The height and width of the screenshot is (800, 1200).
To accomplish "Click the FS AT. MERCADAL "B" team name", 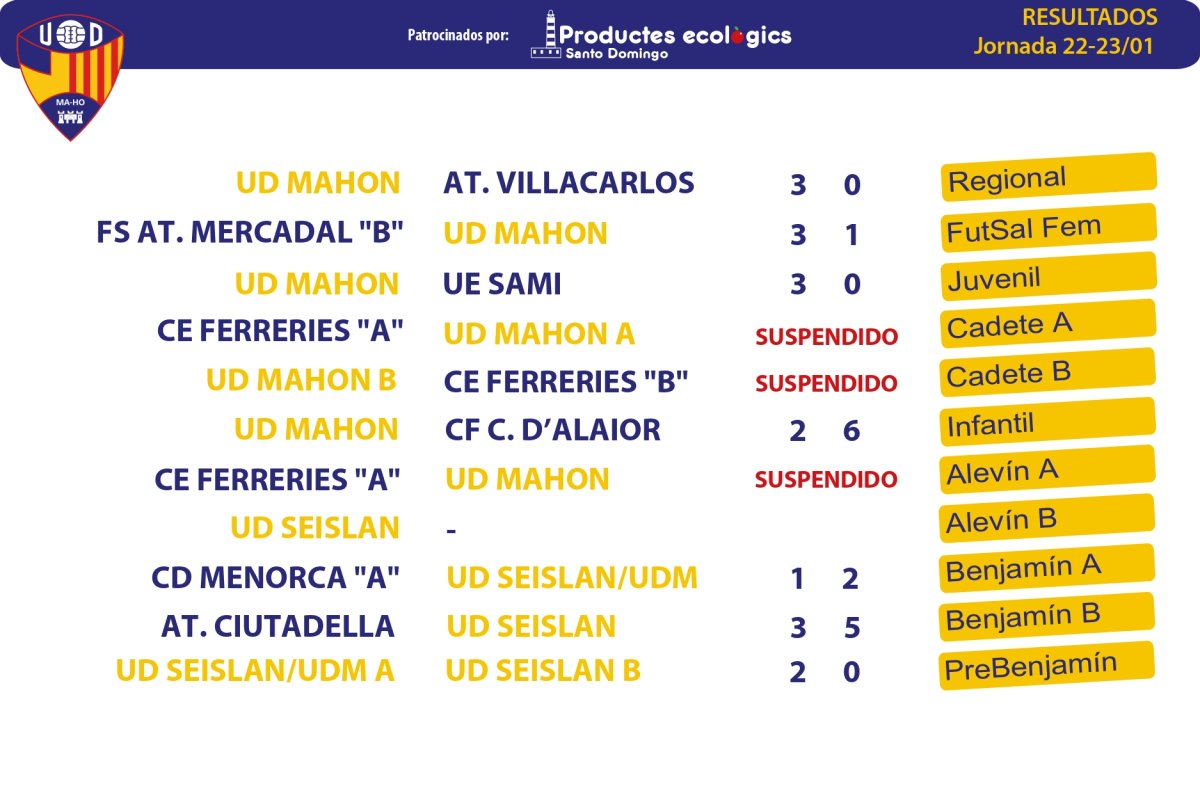I will point(250,233).
